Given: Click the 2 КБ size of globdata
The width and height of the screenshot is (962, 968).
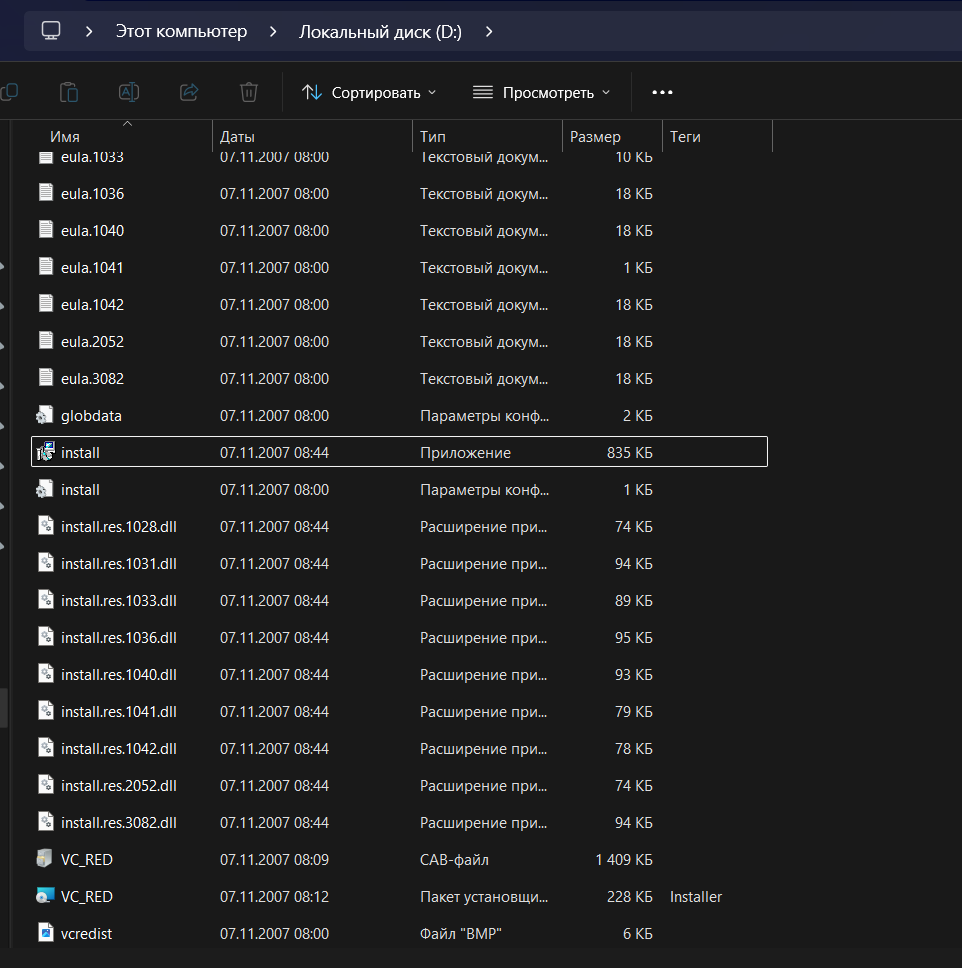Looking at the screenshot, I should [637, 415].
